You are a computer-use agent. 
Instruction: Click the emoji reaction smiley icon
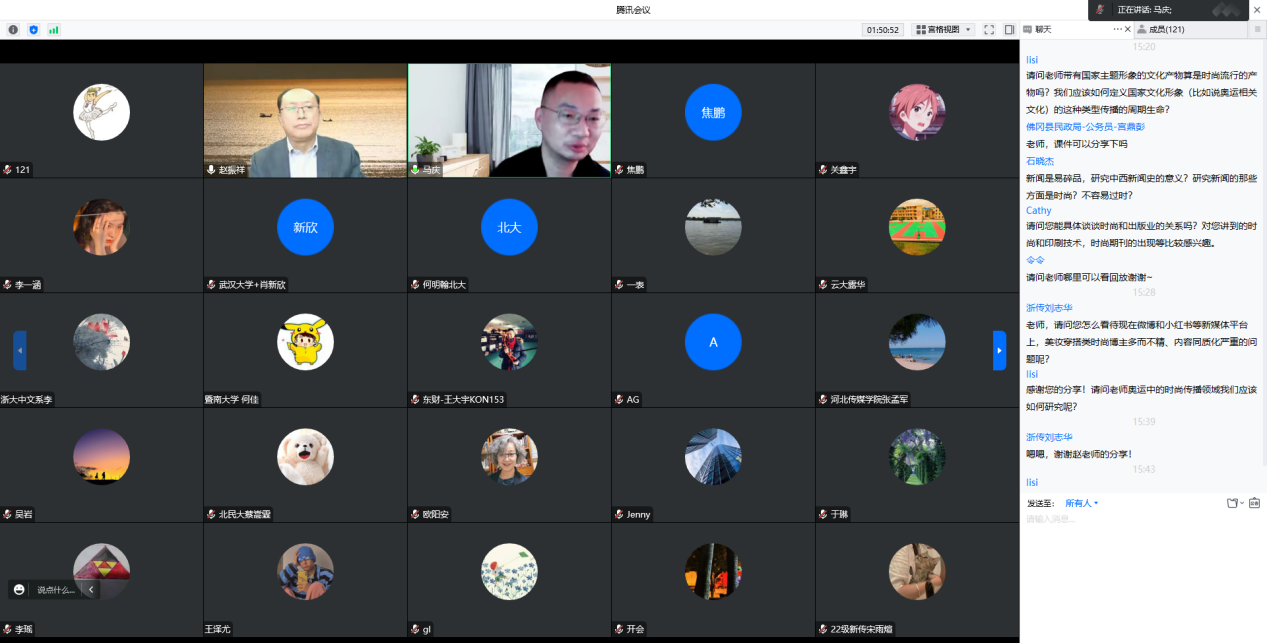coord(19,590)
